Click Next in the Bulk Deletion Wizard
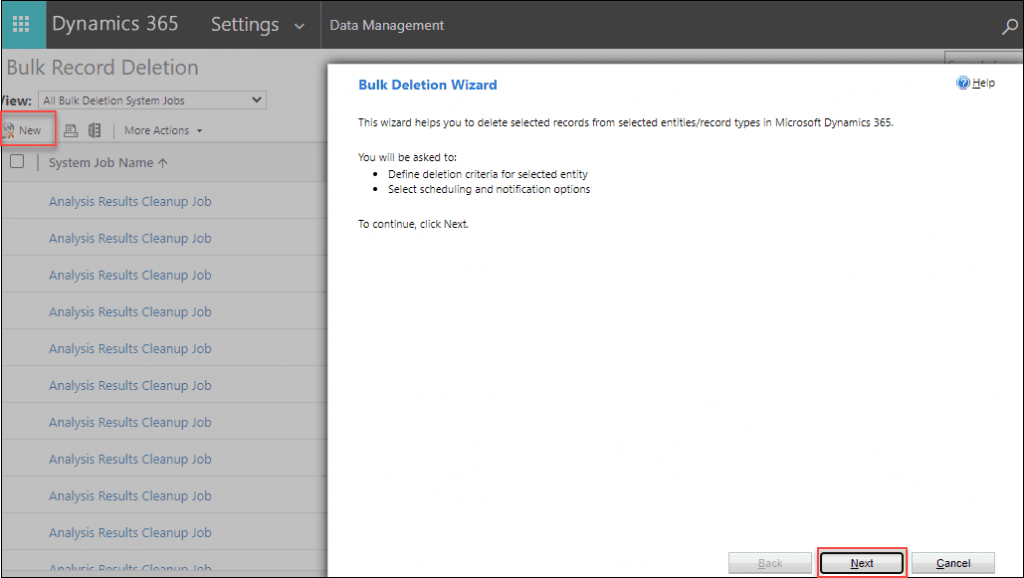 (861, 563)
